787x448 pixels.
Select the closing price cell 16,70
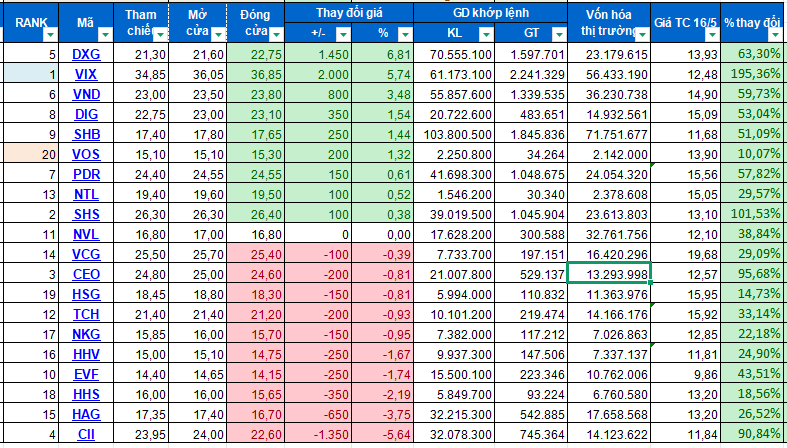click(255, 414)
